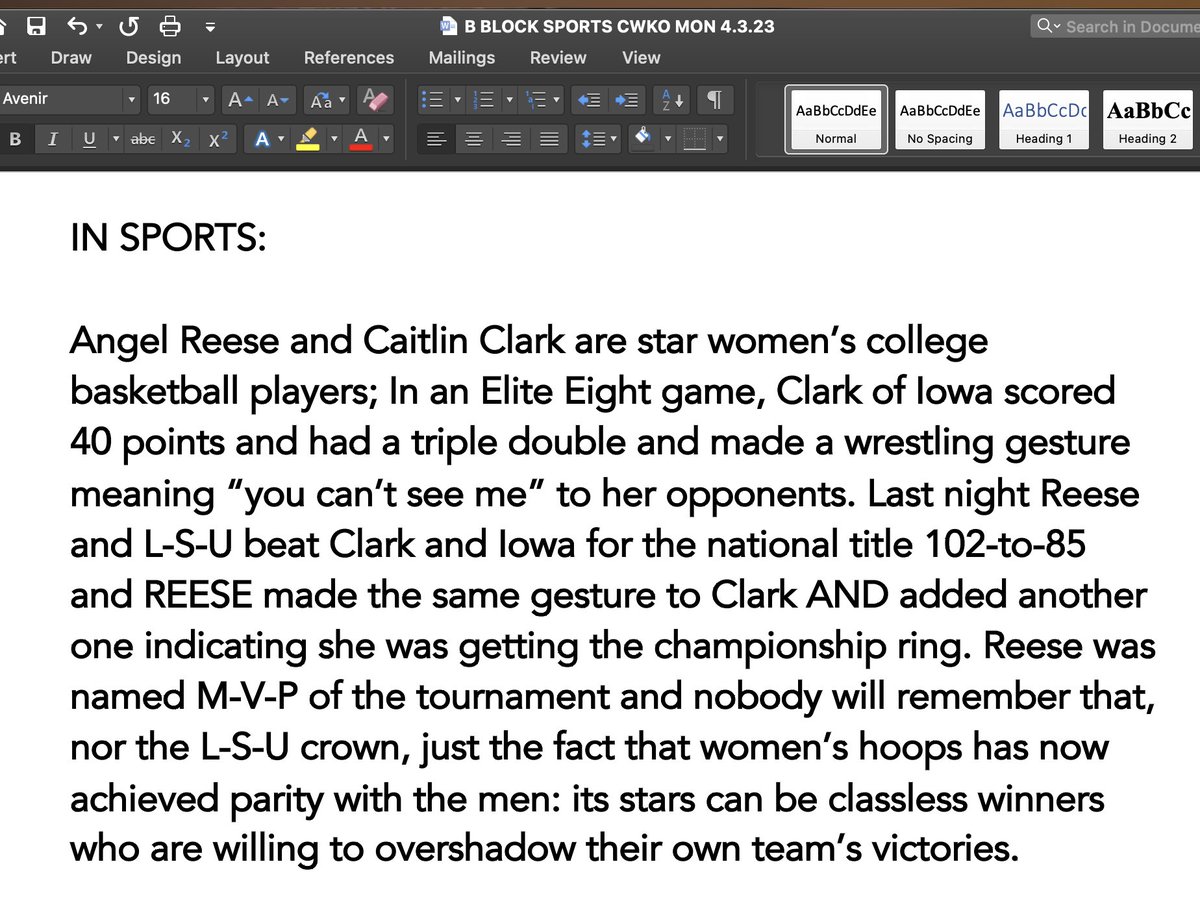Align paragraph text to the right
The width and height of the screenshot is (1200, 901).
point(511,140)
